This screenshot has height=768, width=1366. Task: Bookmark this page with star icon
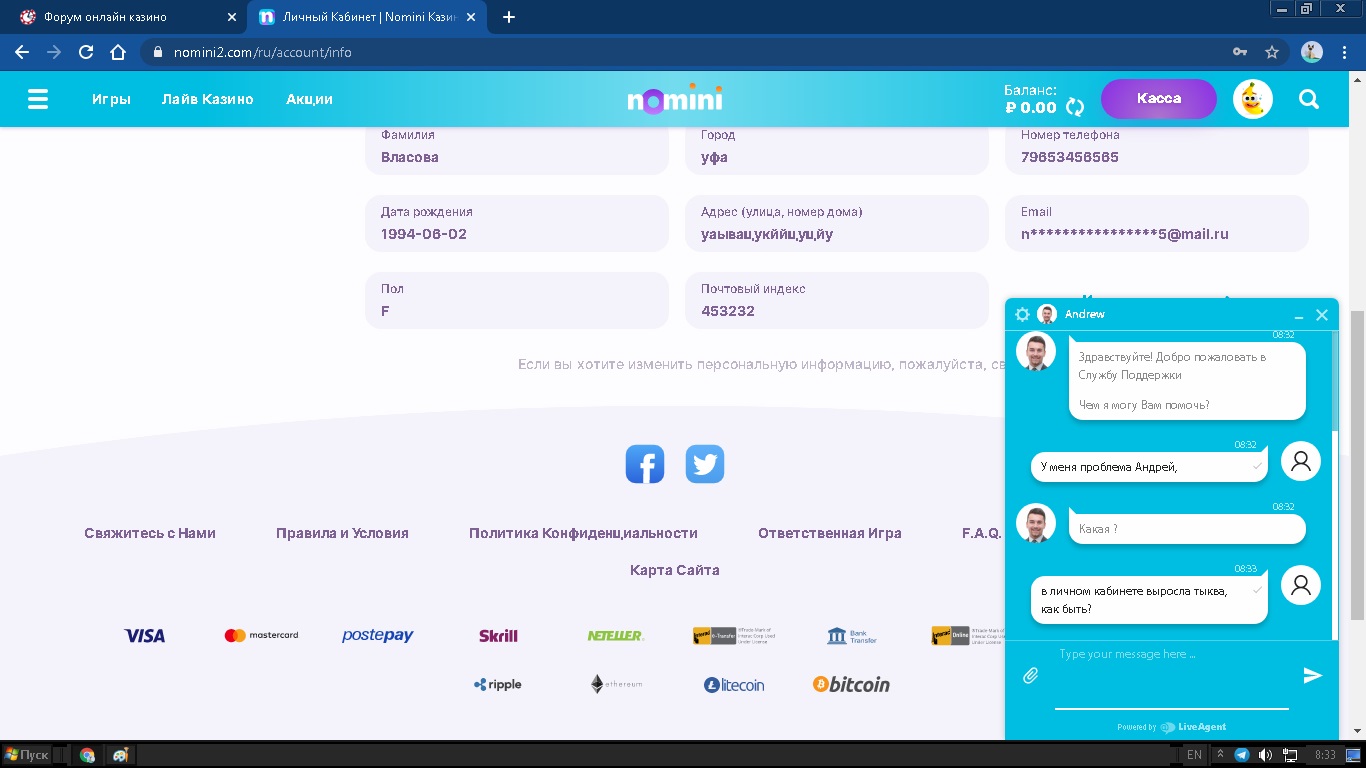click(x=1272, y=52)
